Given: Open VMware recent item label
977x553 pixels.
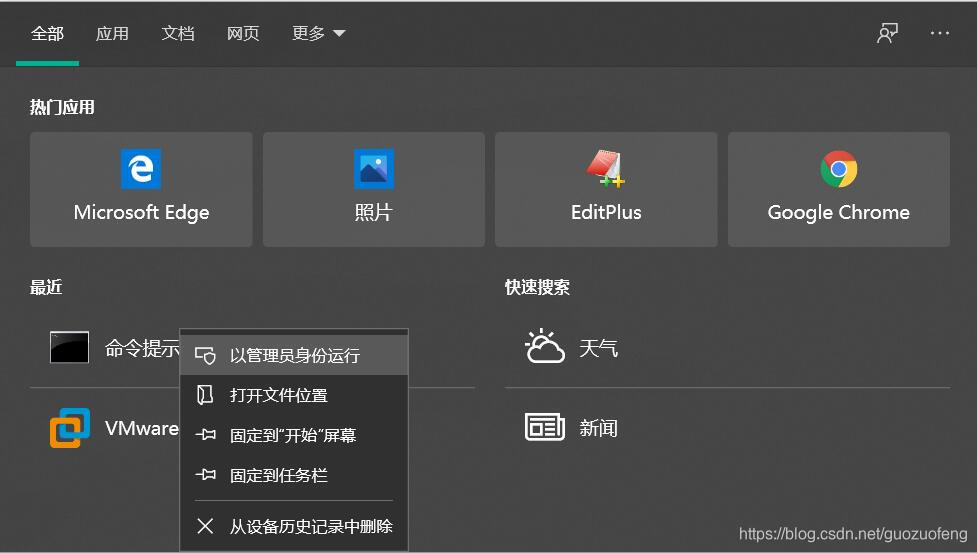Looking at the screenshot, I should (x=141, y=428).
